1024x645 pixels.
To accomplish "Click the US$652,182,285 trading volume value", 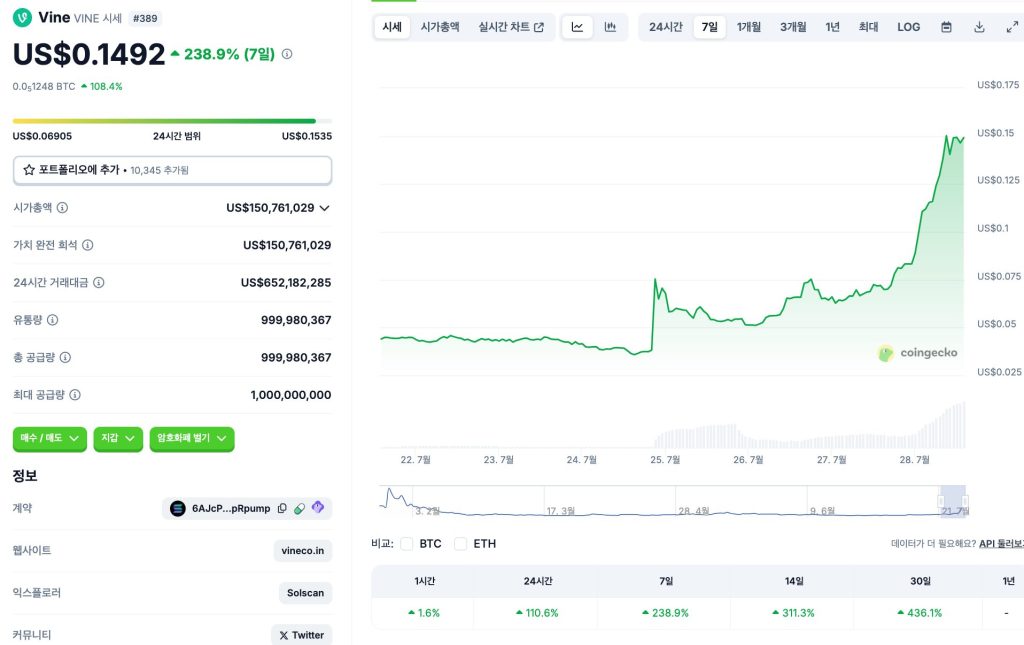I will tap(286, 283).
